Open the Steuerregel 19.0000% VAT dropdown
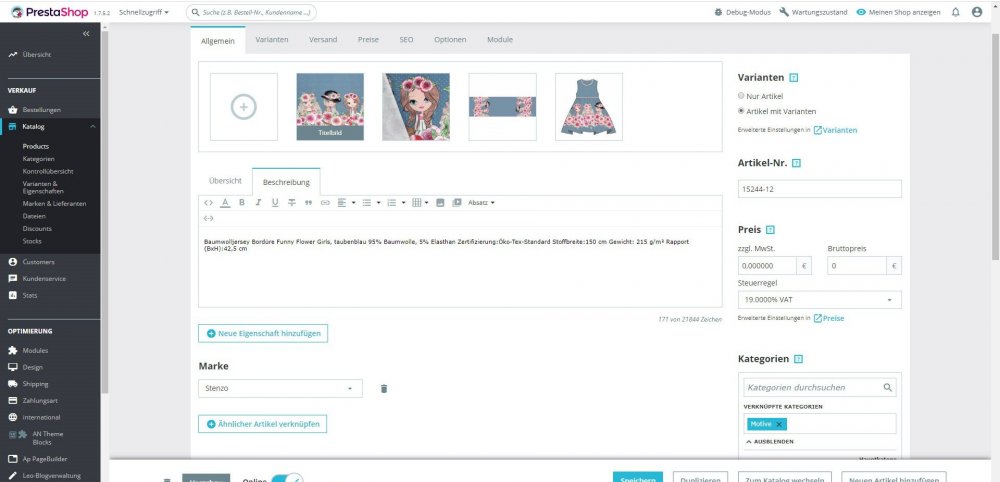The height and width of the screenshot is (482, 1000). click(x=820, y=300)
